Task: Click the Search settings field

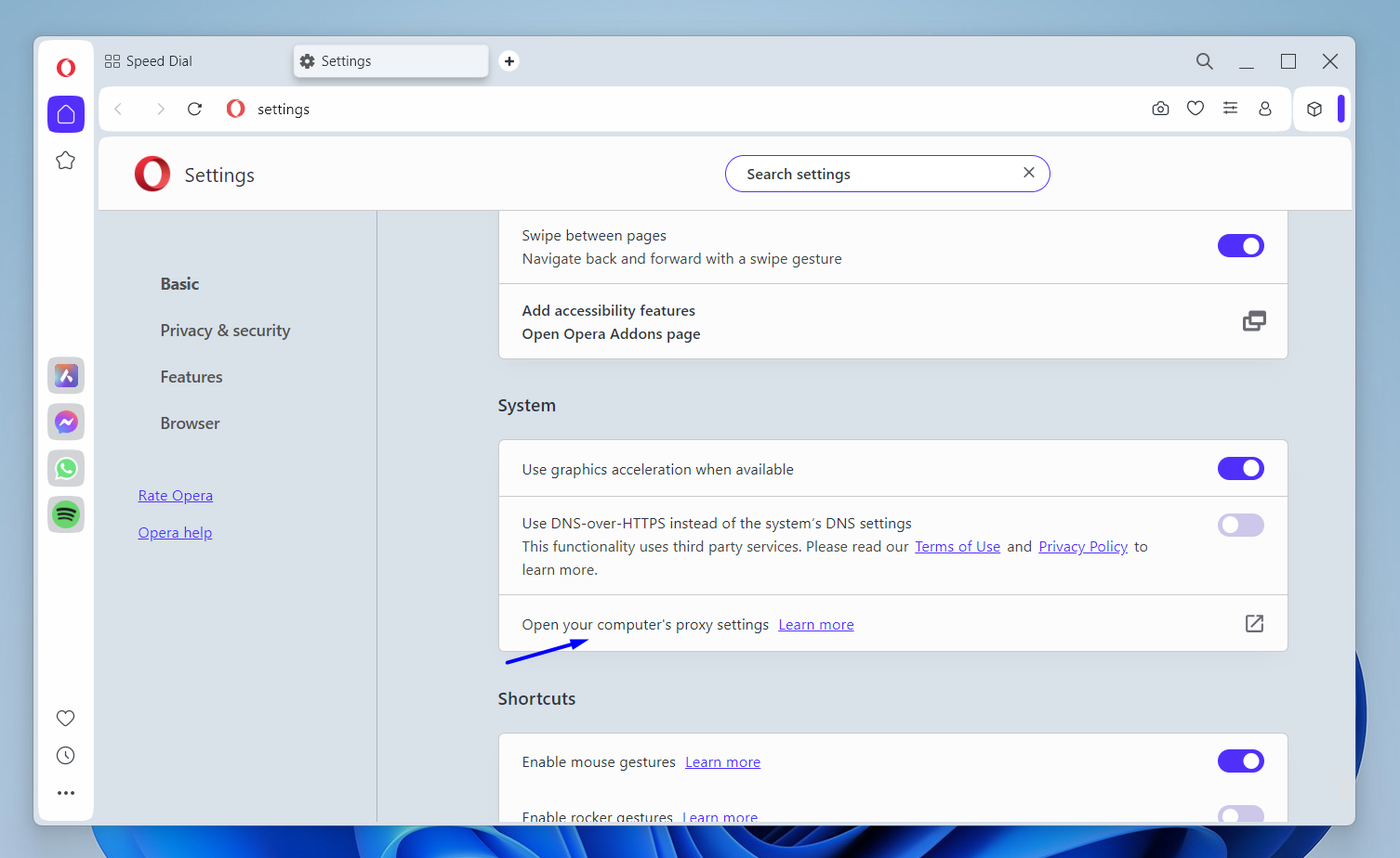Action: click(x=887, y=173)
